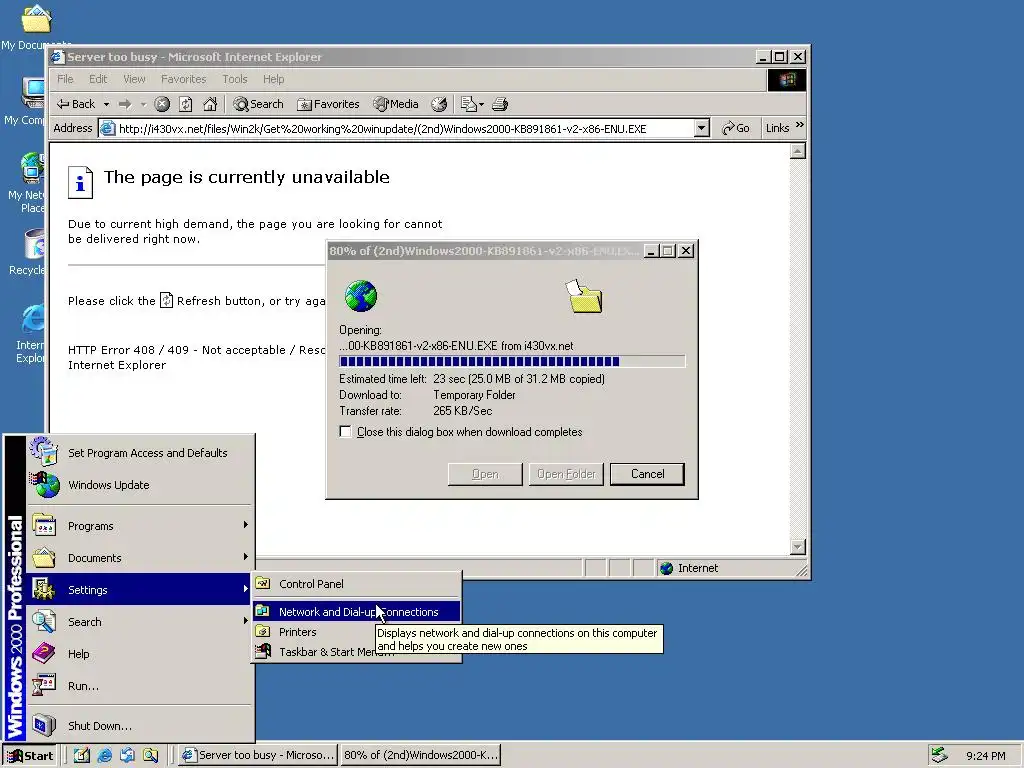The height and width of the screenshot is (768, 1024).
Task: Click the download progress bar
Action: click(x=512, y=361)
